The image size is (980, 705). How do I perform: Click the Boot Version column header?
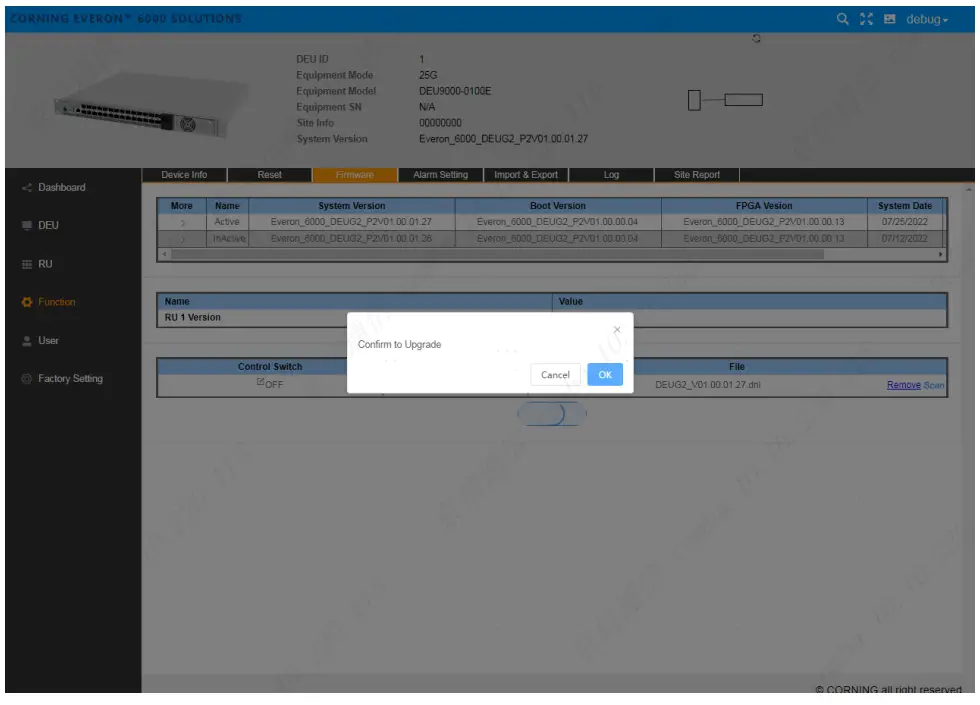tap(558, 206)
